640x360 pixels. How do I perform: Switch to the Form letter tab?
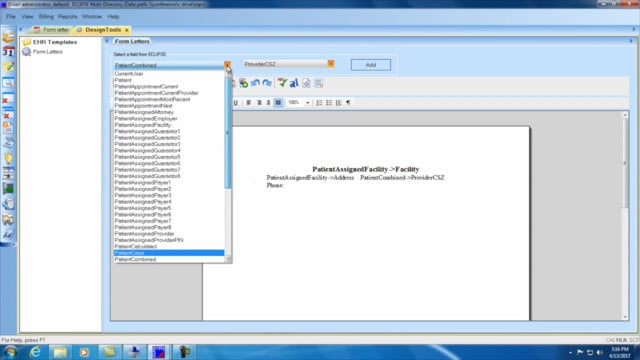click(52, 30)
